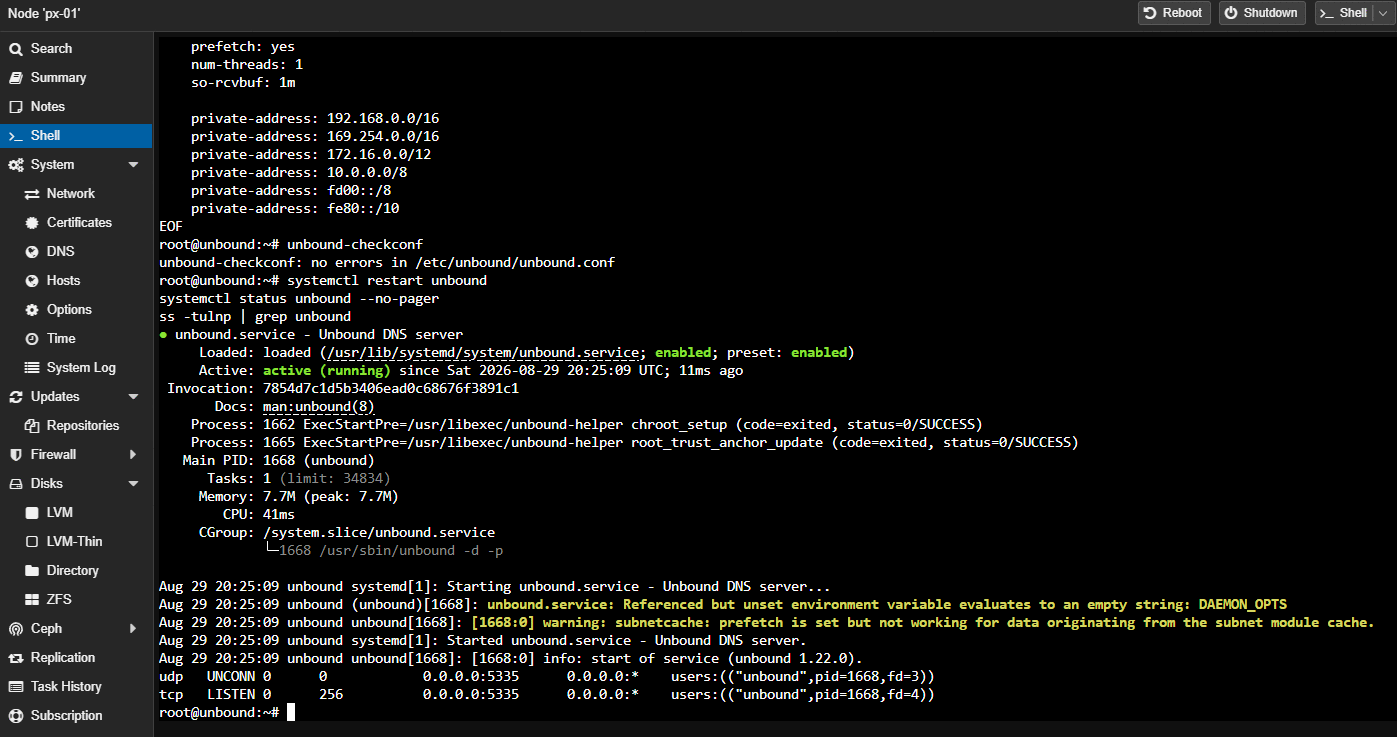Reboot the node px-01

click(1174, 13)
